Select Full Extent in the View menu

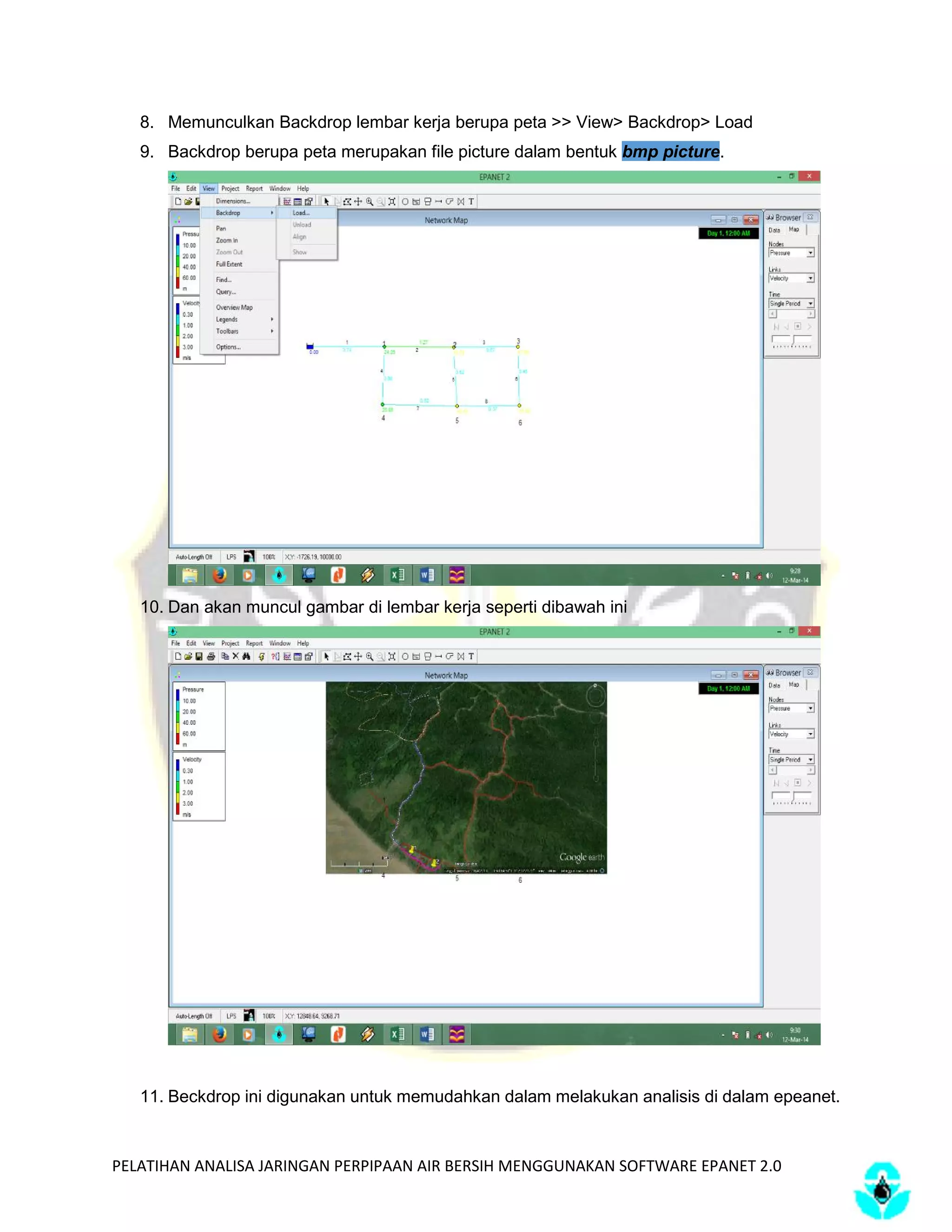coord(229,264)
